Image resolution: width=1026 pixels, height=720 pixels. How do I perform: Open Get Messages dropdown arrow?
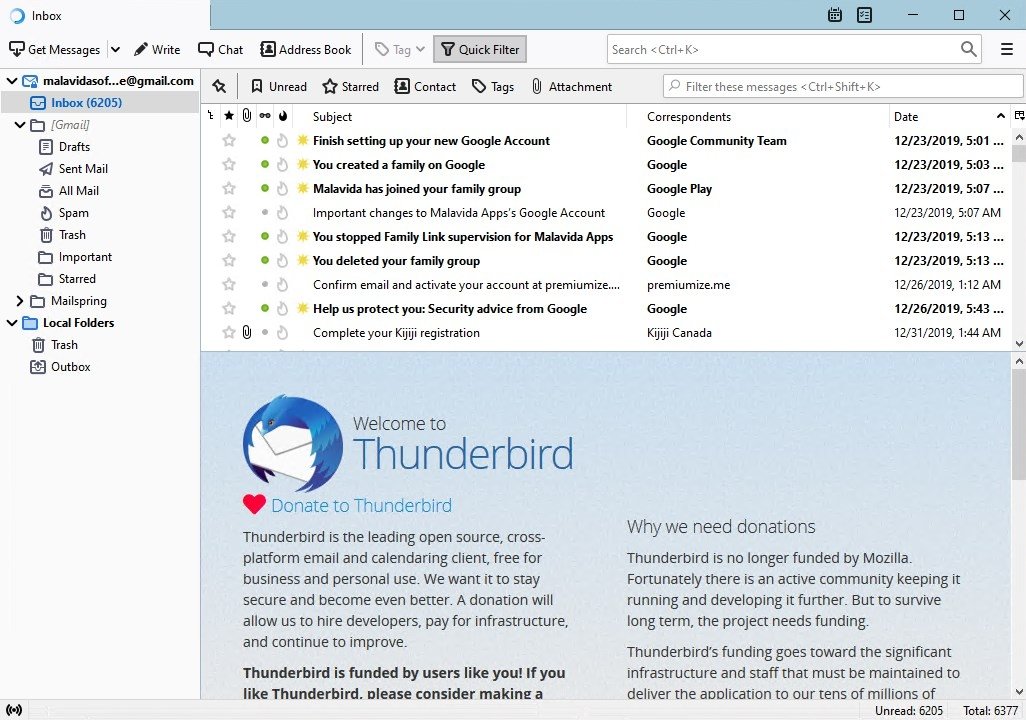(115, 50)
